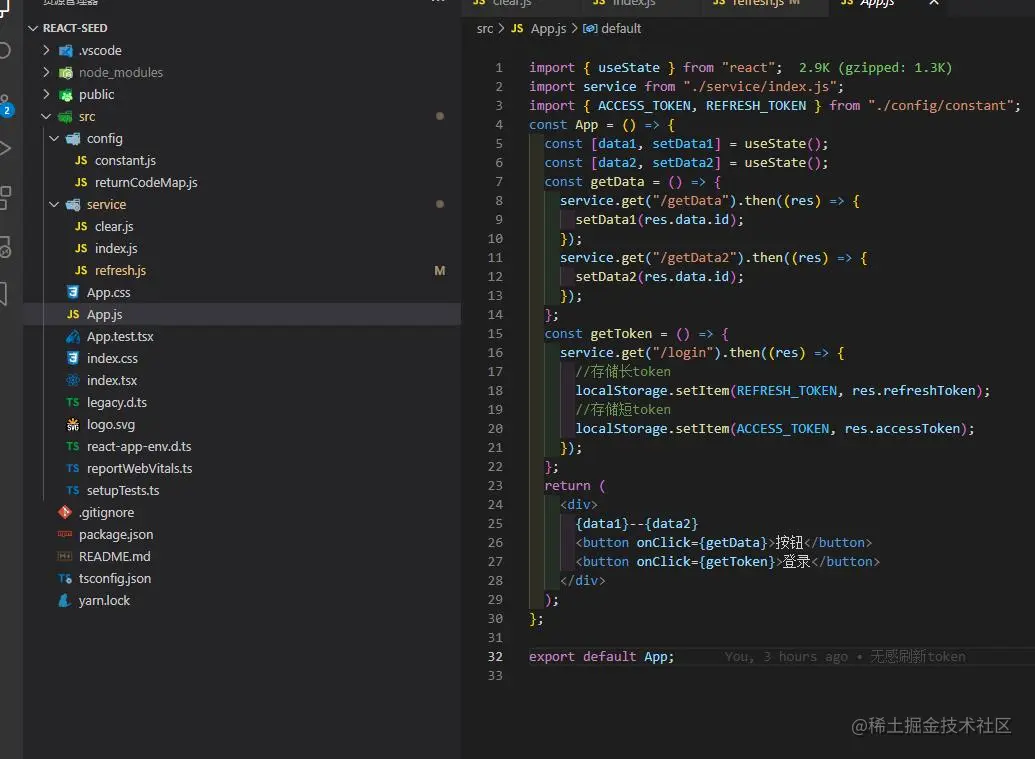Click the public folder icon
This screenshot has height=759, width=1035.
[65, 95]
